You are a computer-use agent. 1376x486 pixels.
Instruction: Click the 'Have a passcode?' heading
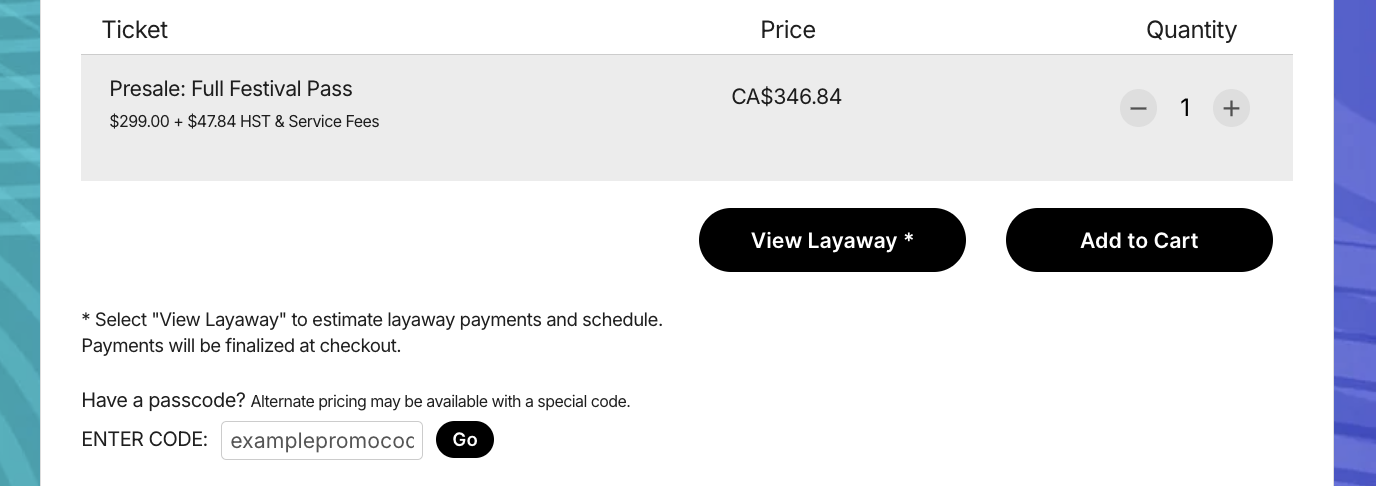tap(163, 401)
